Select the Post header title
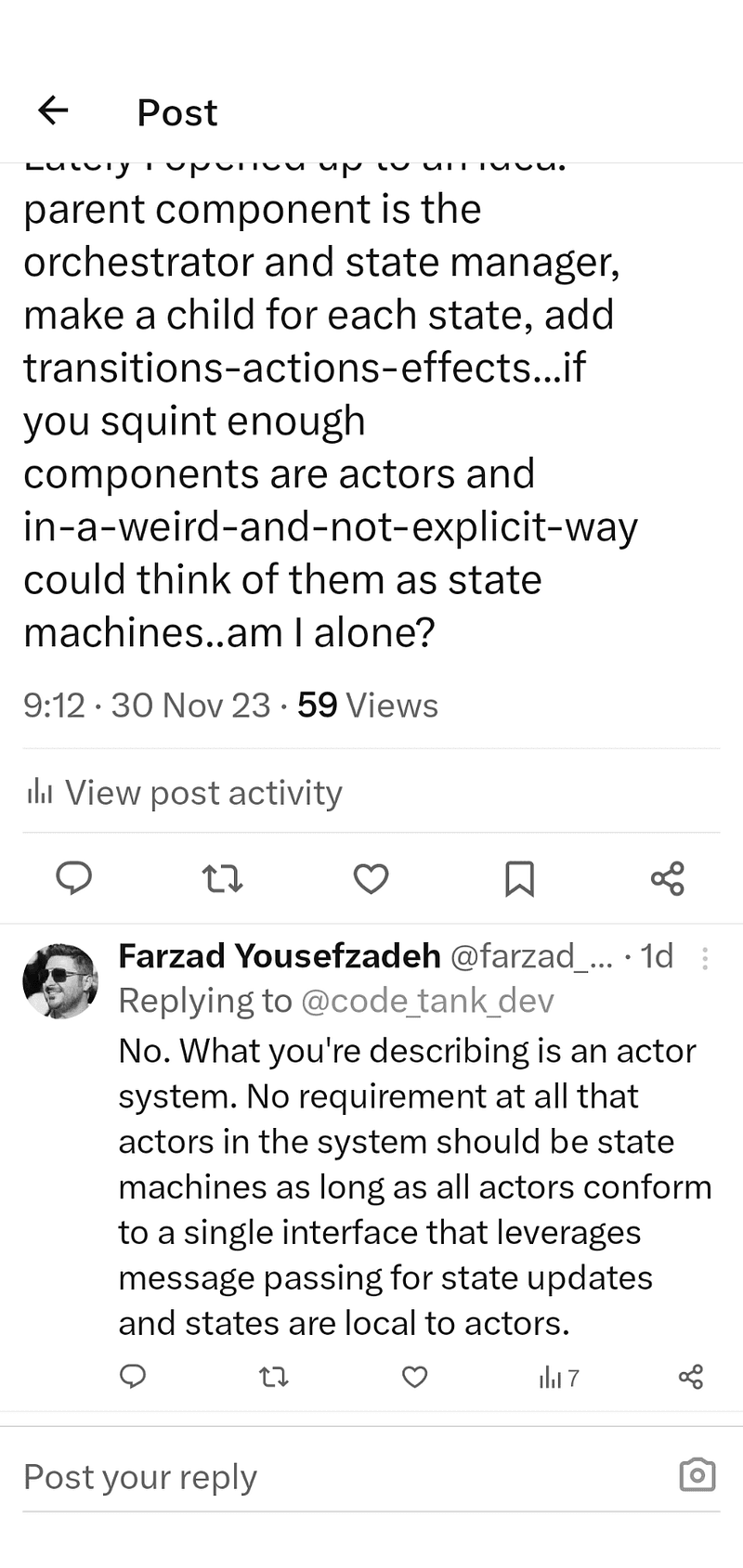The height and width of the screenshot is (1568, 743). pyautogui.click(x=176, y=111)
